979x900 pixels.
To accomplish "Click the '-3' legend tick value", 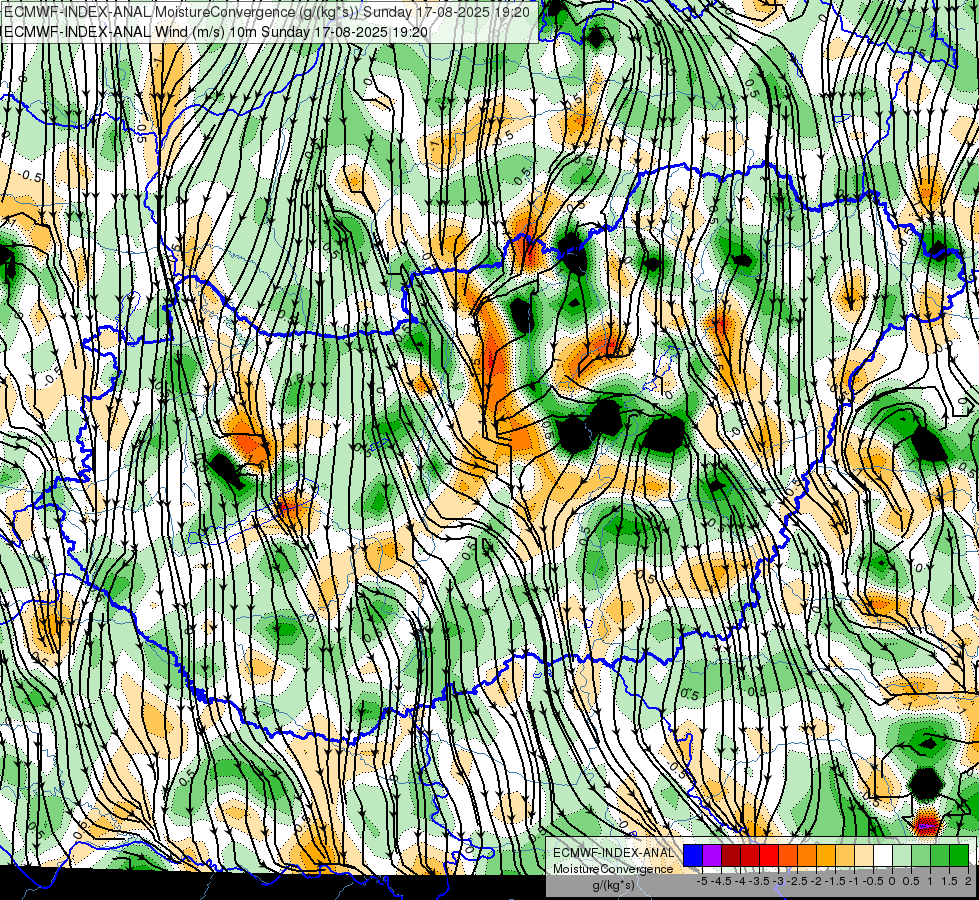I will [779, 881].
